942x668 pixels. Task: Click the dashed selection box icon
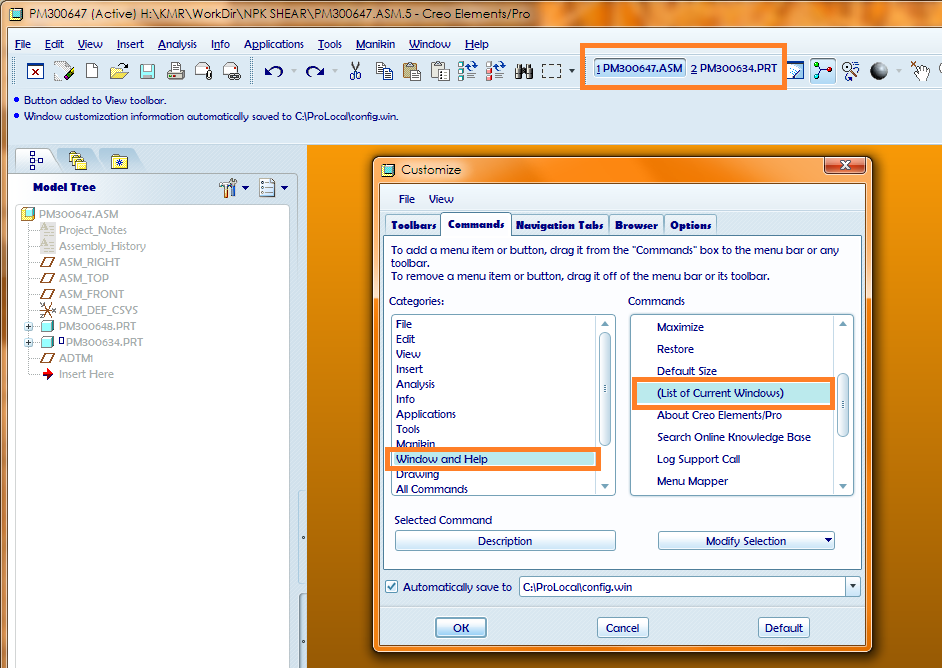tap(552, 71)
